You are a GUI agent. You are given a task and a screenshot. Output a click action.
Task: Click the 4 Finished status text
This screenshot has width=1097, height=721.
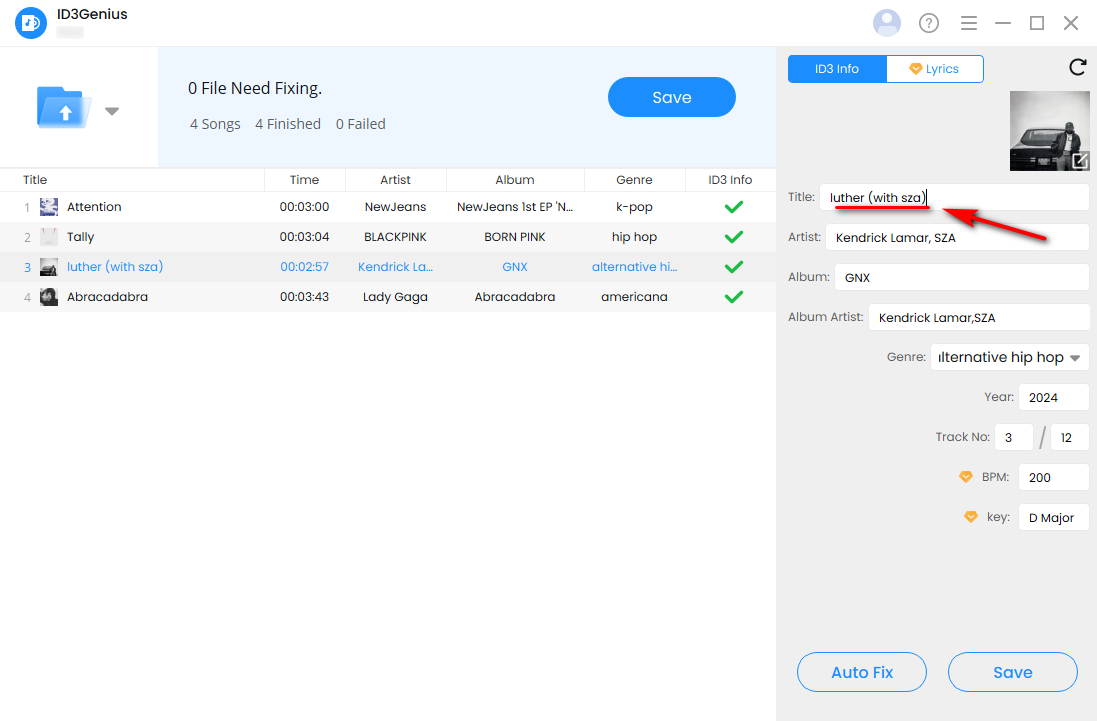pos(288,124)
